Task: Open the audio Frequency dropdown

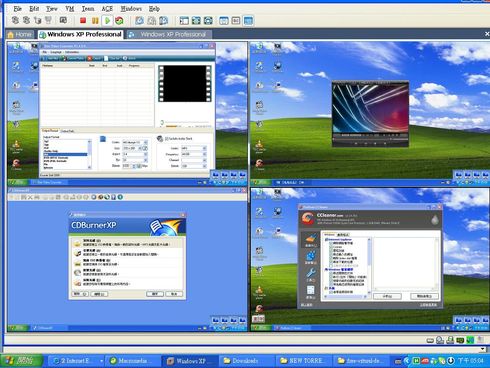Action: pos(204,154)
